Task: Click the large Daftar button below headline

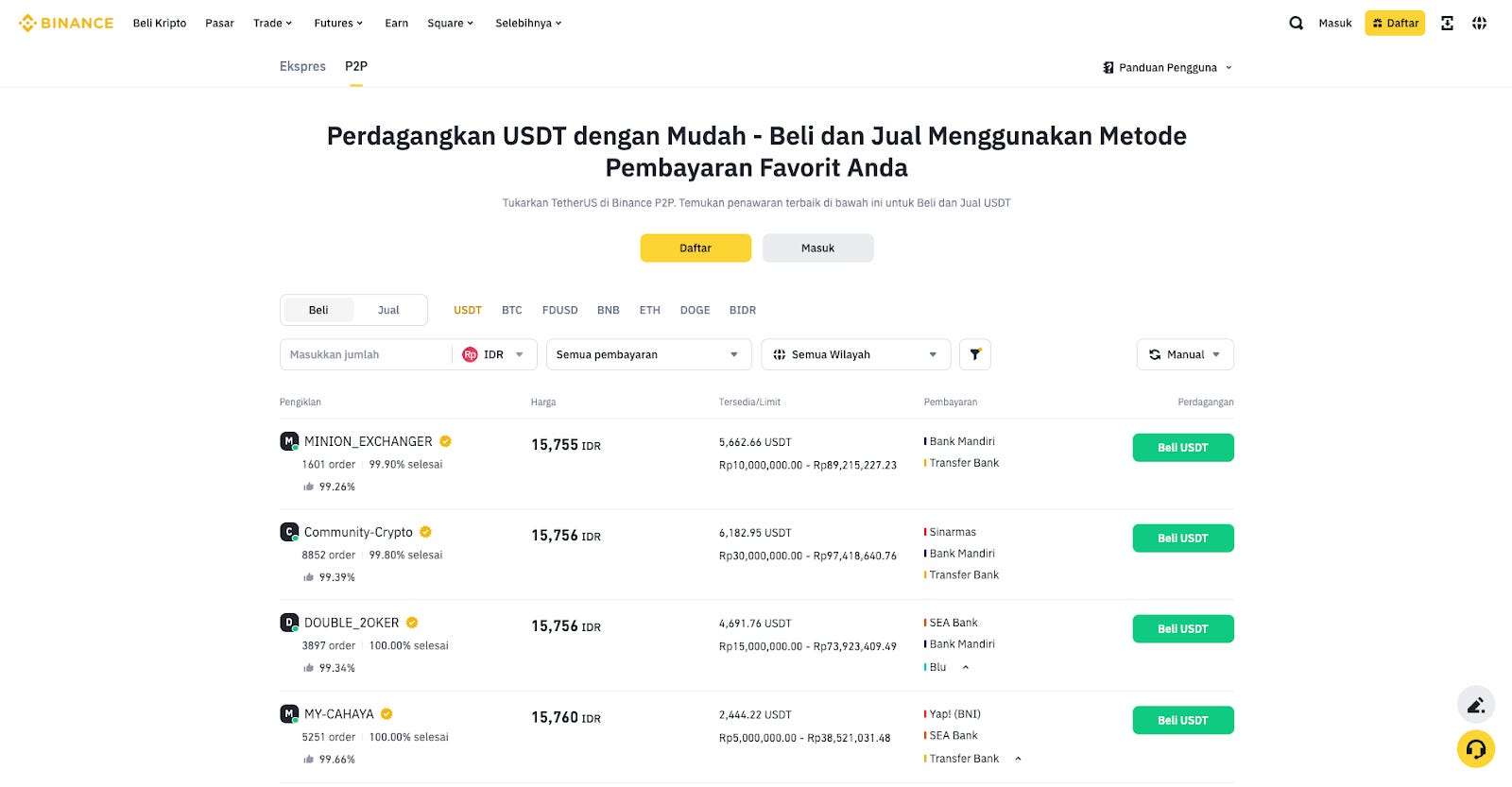Action: [696, 248]
